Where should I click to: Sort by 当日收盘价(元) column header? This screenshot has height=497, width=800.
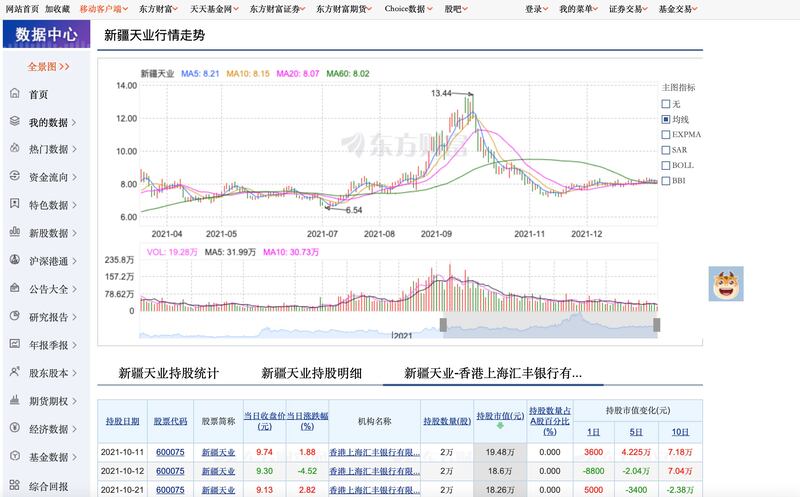coord(264,421)
